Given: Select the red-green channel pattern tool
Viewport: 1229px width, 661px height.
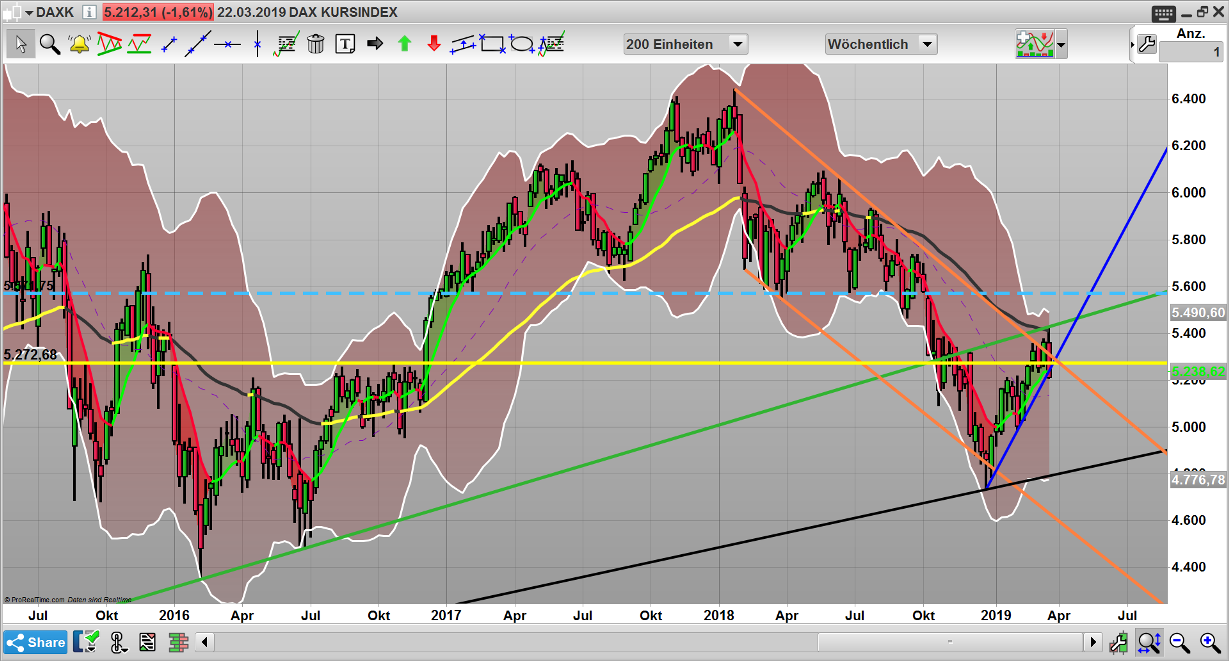Looking at the screenshot, I should click(139, 44).
